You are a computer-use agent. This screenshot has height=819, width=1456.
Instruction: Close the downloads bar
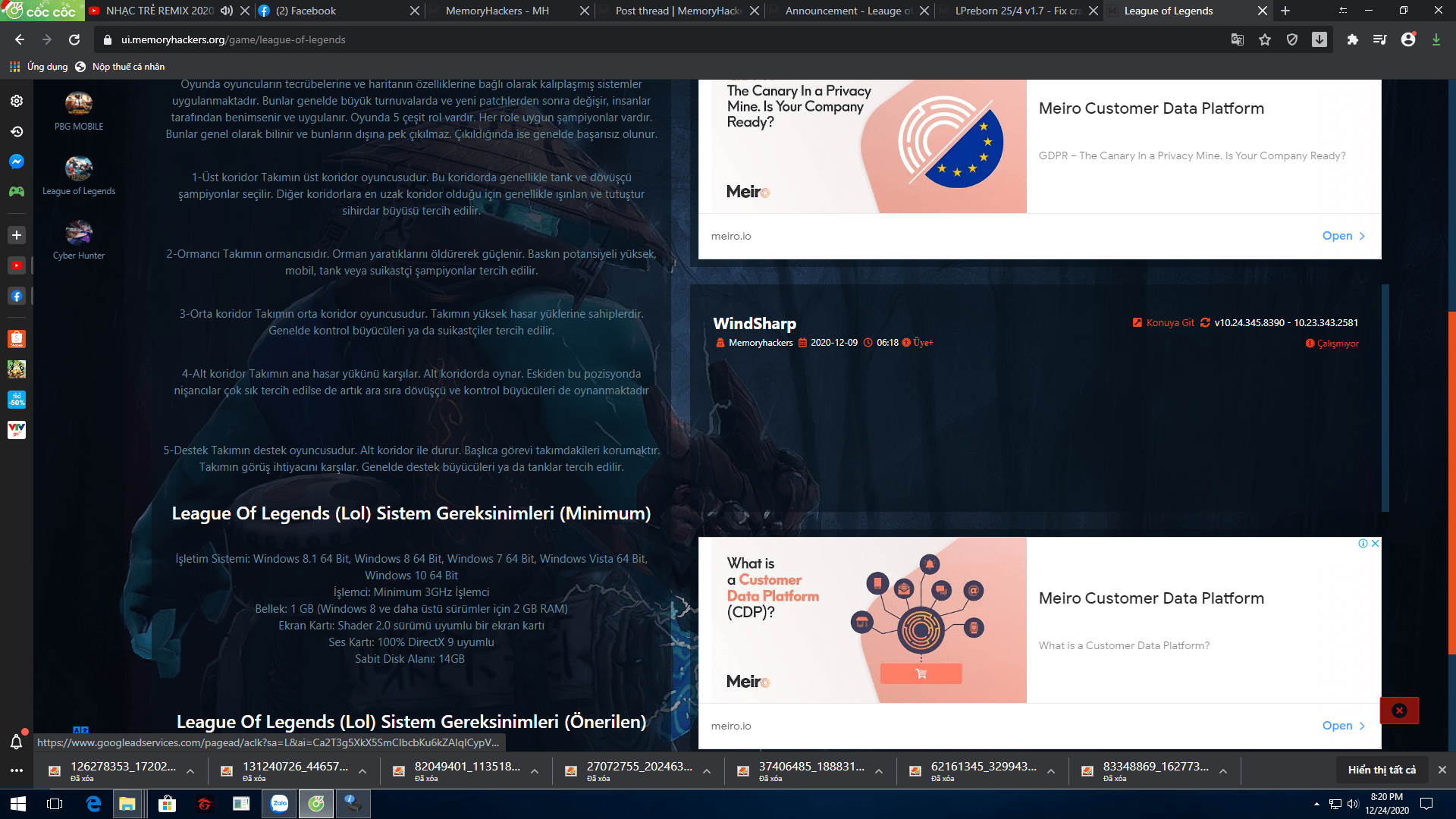[x=1442, y=770]
